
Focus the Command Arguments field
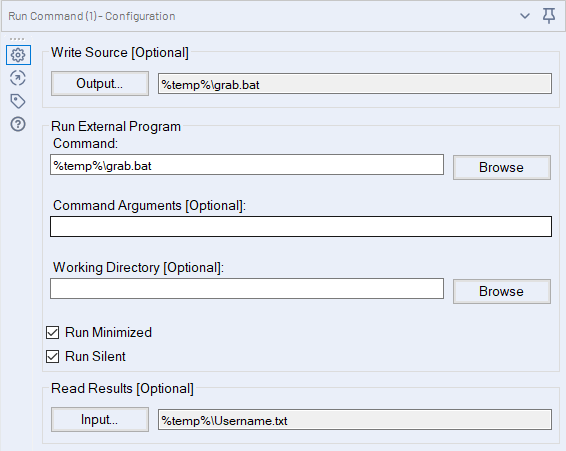pos(301,227)
